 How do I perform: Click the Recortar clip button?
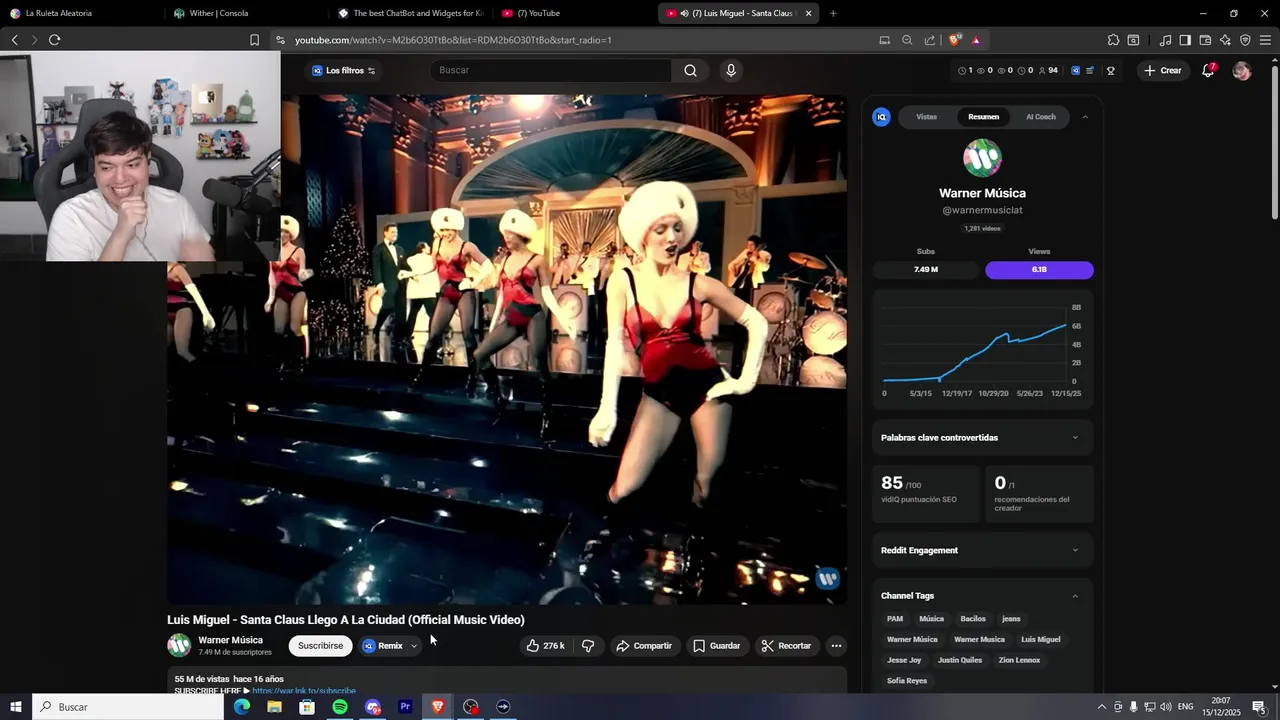(x=786, y=646)
